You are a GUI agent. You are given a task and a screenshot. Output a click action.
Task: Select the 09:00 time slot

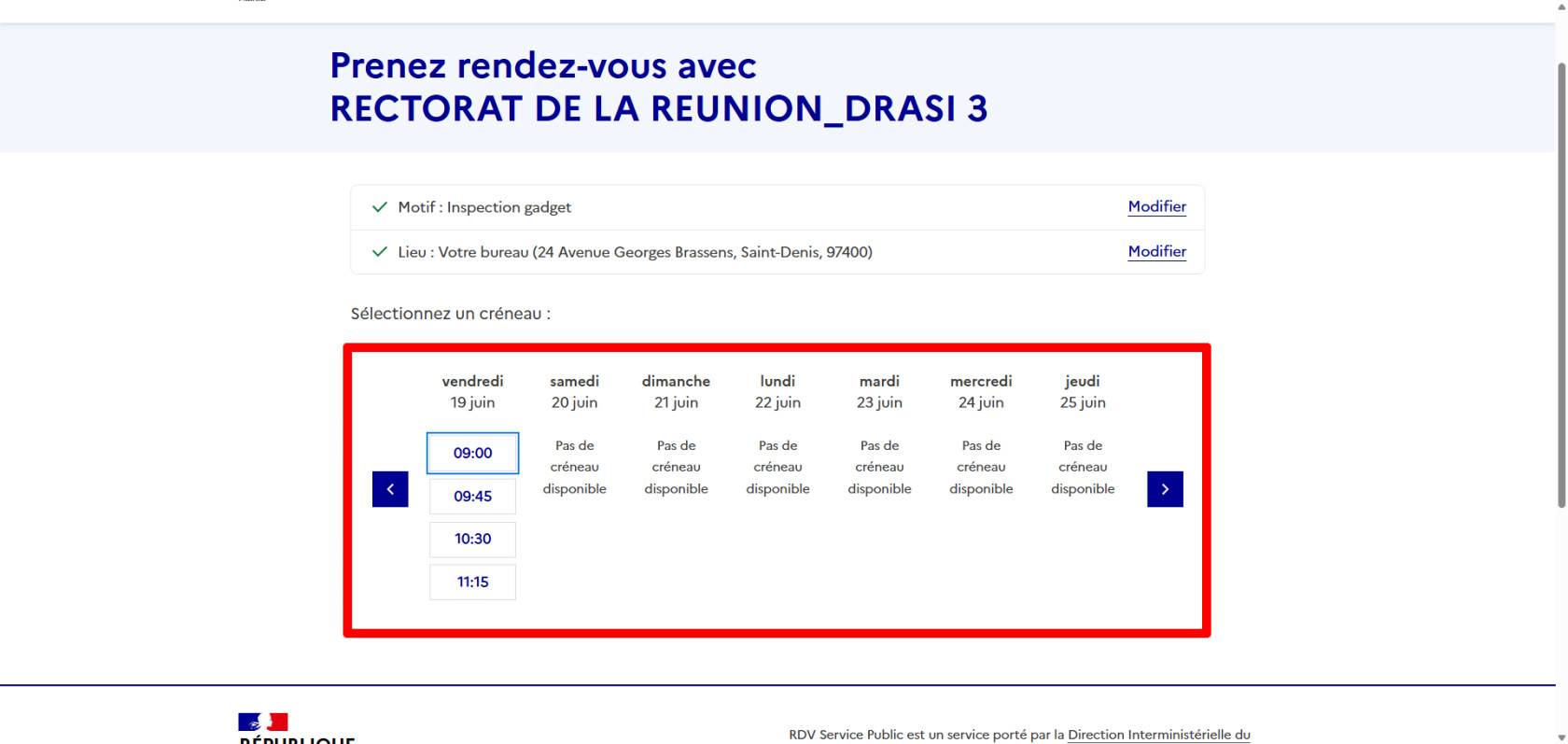(x=472, y=454)
